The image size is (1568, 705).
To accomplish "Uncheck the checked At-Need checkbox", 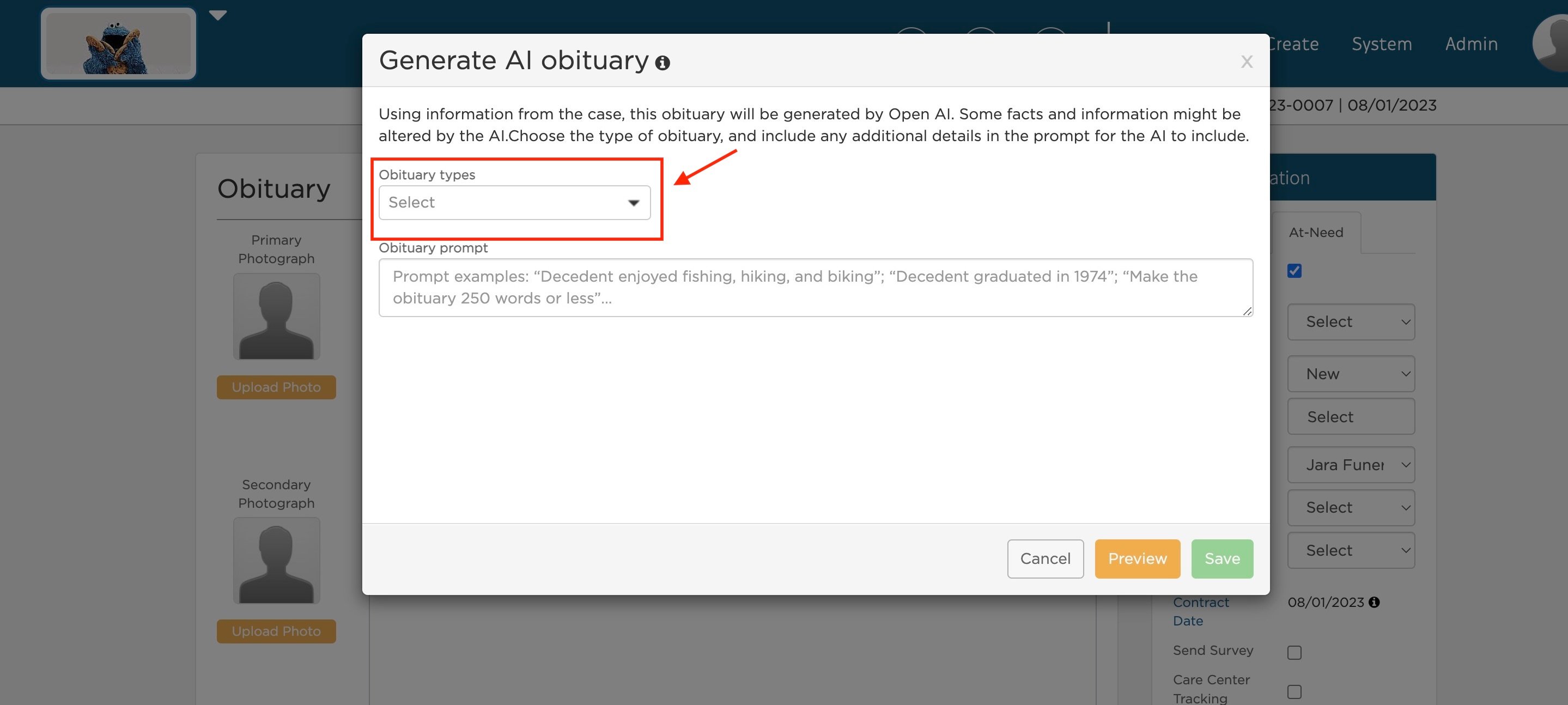I will tap(1294, 271).
